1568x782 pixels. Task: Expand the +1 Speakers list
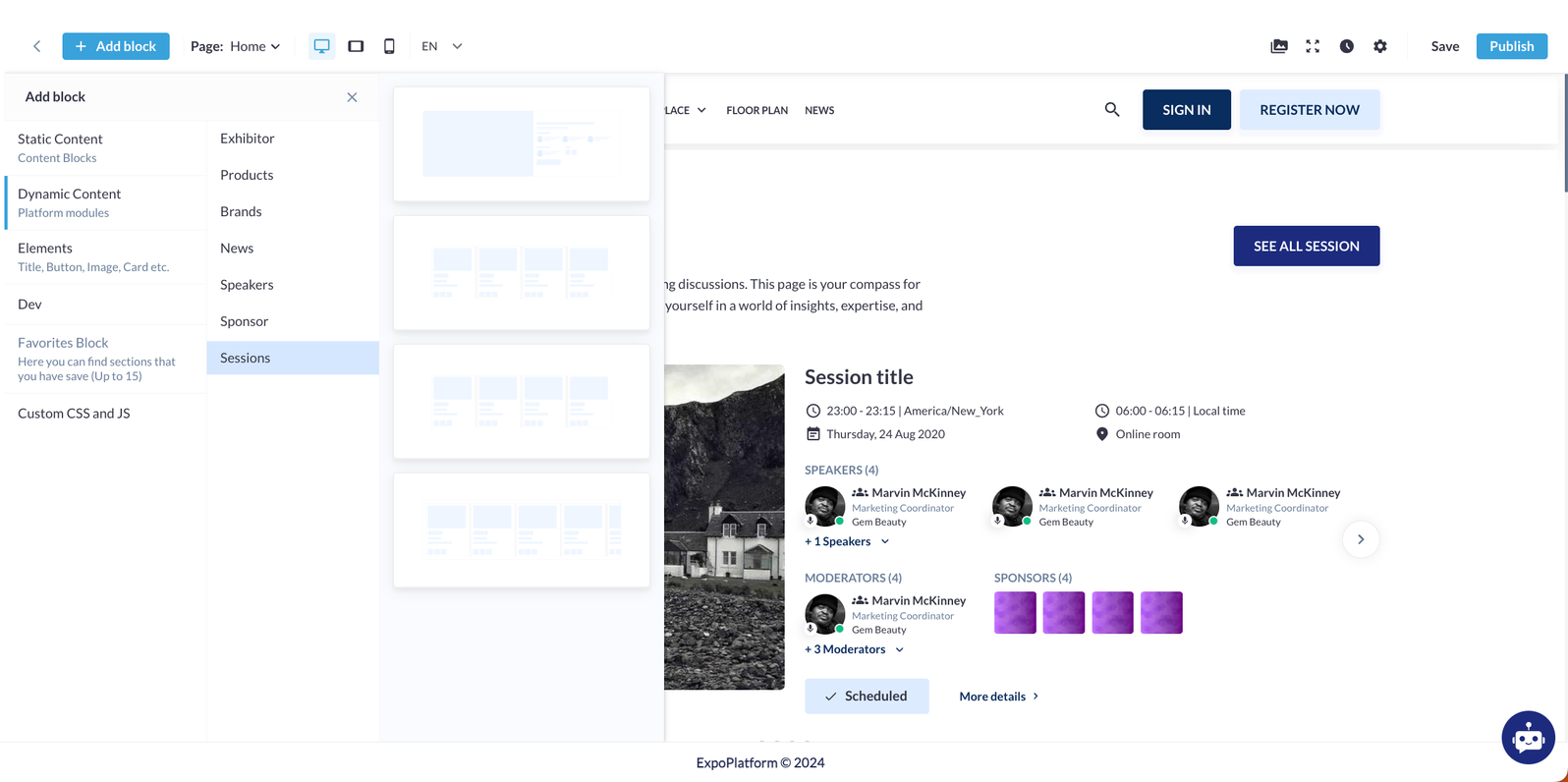tap(847, 541)
